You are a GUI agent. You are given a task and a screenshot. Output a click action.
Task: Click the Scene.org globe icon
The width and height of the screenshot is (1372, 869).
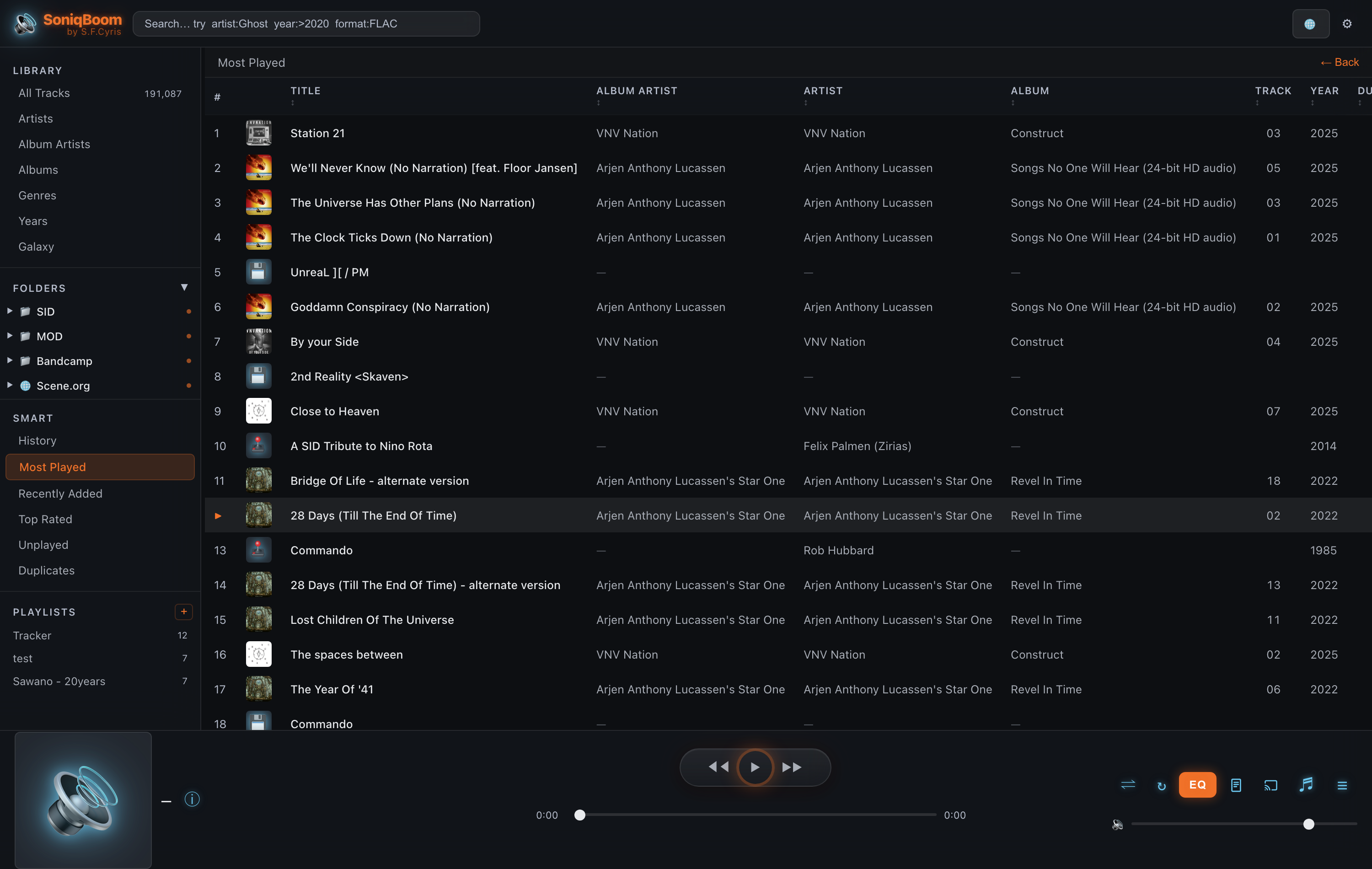25,385
